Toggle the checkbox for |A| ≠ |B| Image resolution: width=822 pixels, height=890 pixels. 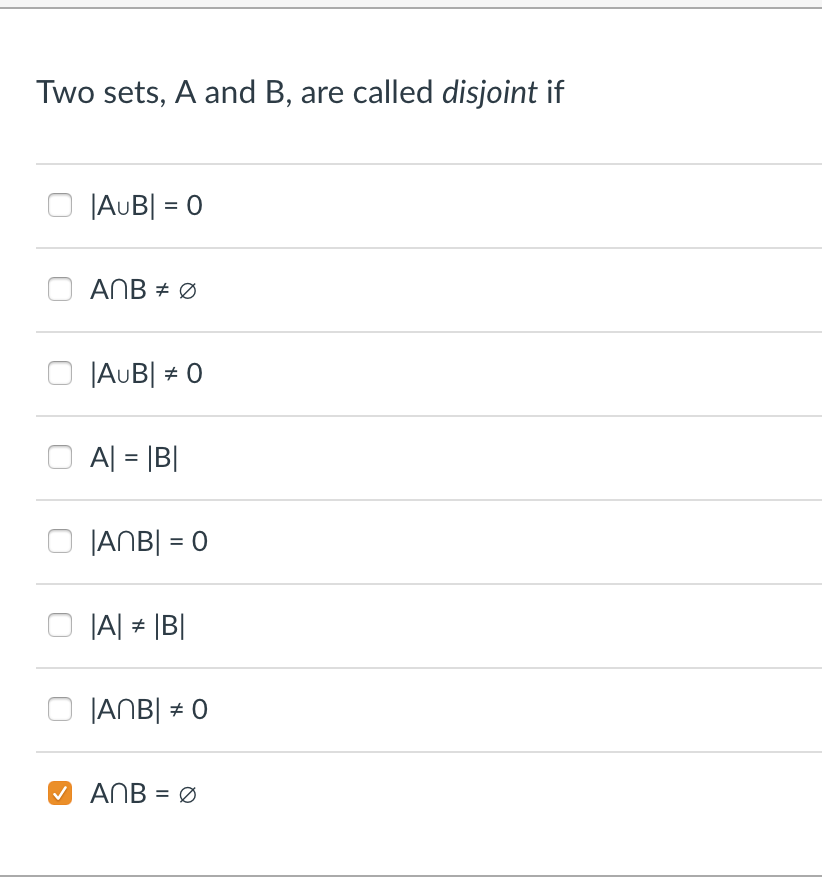tap(60, 625)
